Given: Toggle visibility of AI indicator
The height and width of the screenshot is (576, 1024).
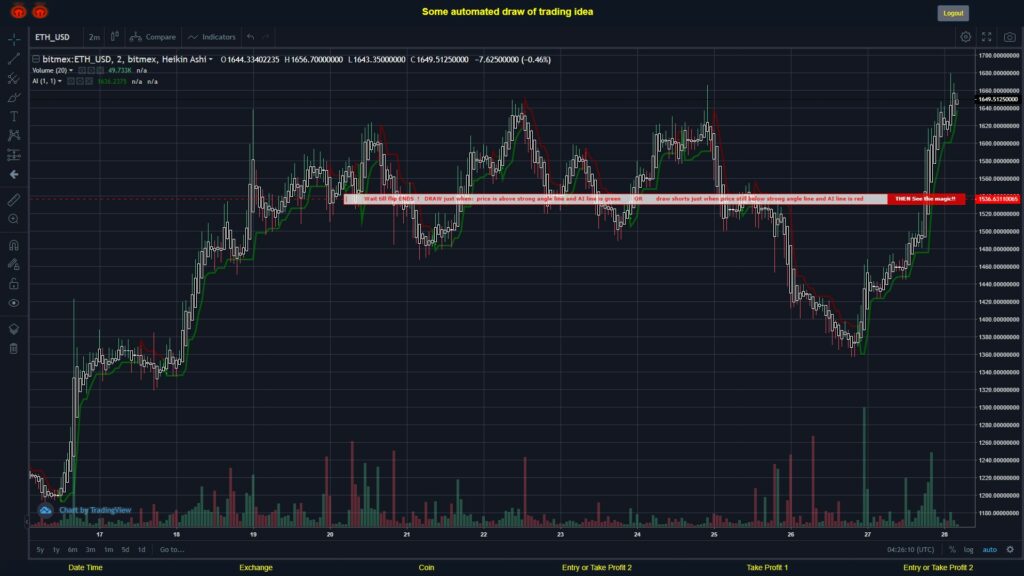Looking at the screenshot, I should point(71,82).
